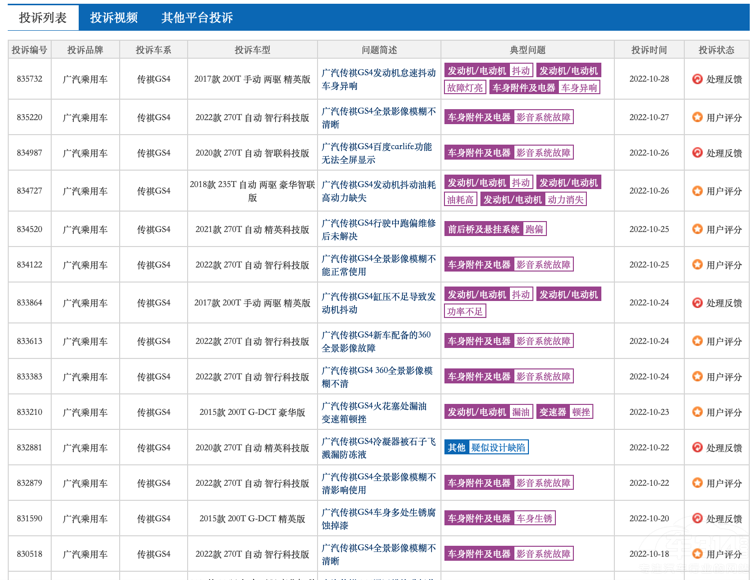
Task: Click the 用户评分 star icon in row 834520
Action: (x=697, y=229)
